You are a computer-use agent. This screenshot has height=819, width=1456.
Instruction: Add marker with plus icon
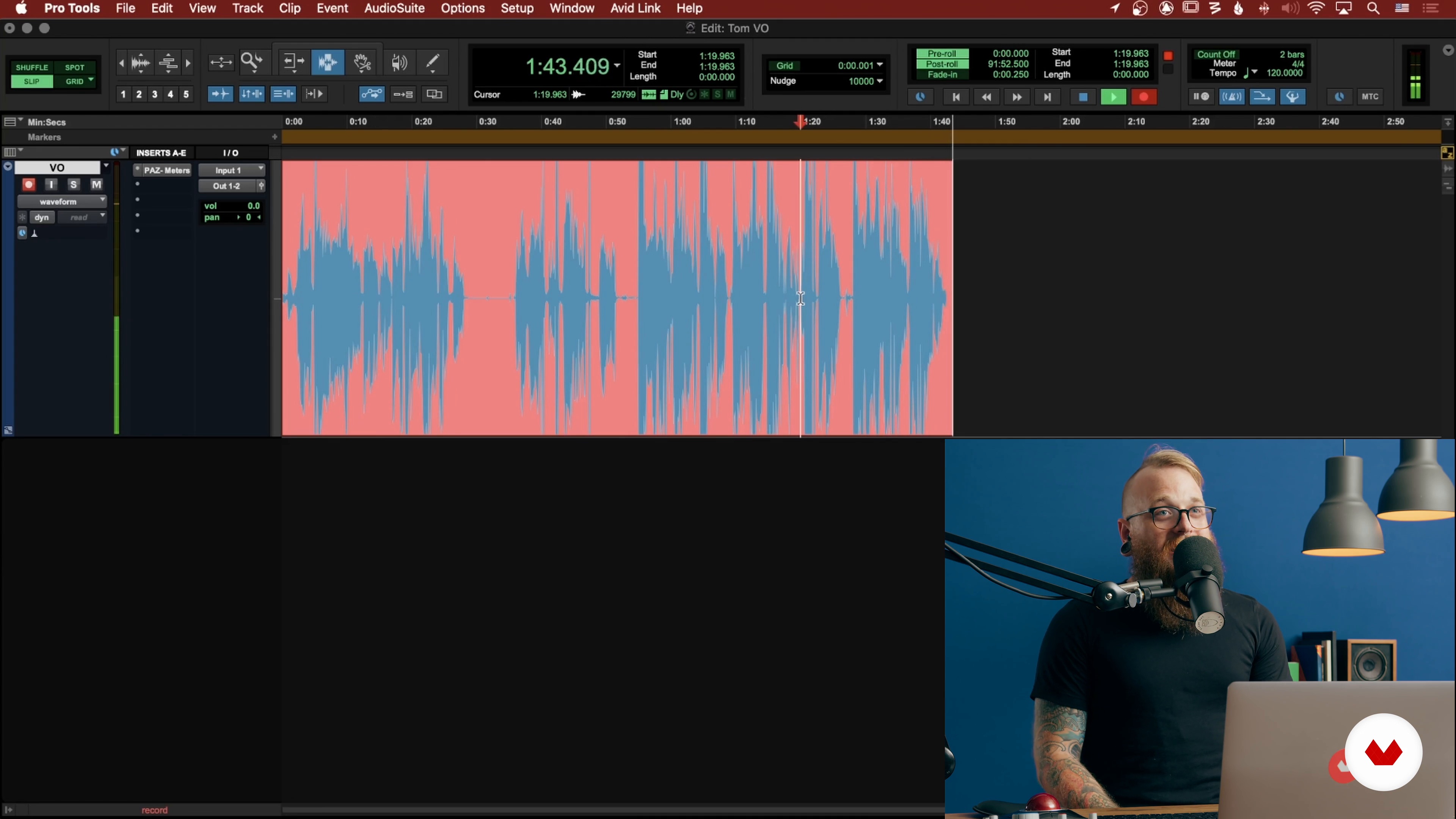click(275, 137)
